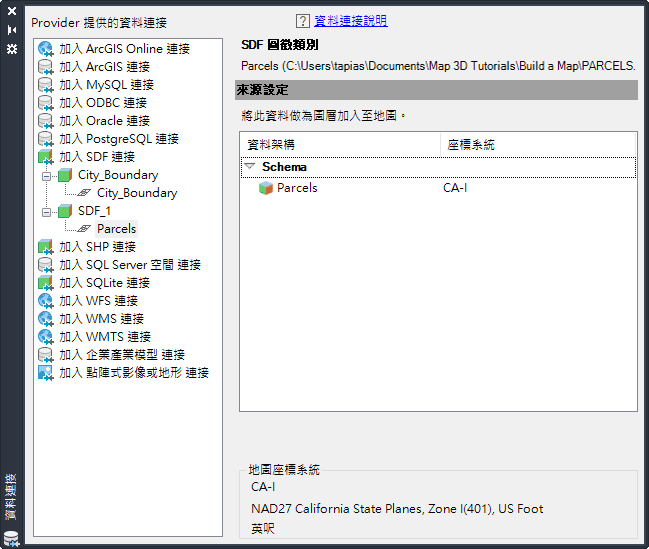The width and height of the screenshot is (649, 549).
Task: Close the data connect palette
Action: click(12, 11)
